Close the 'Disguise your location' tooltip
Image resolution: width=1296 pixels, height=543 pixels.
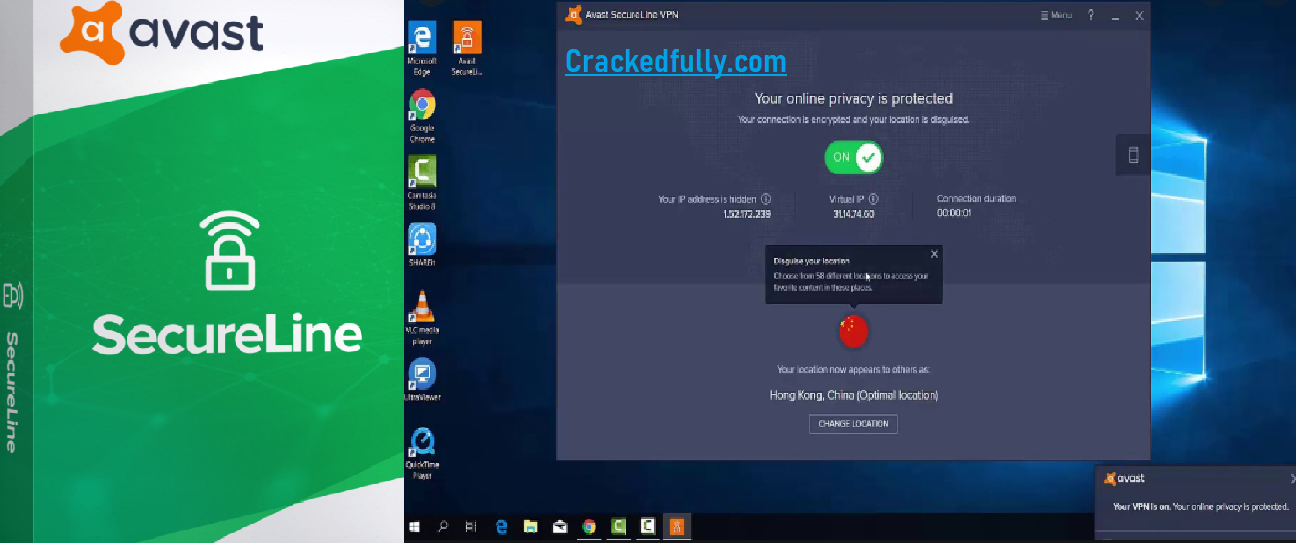point(934,254)
